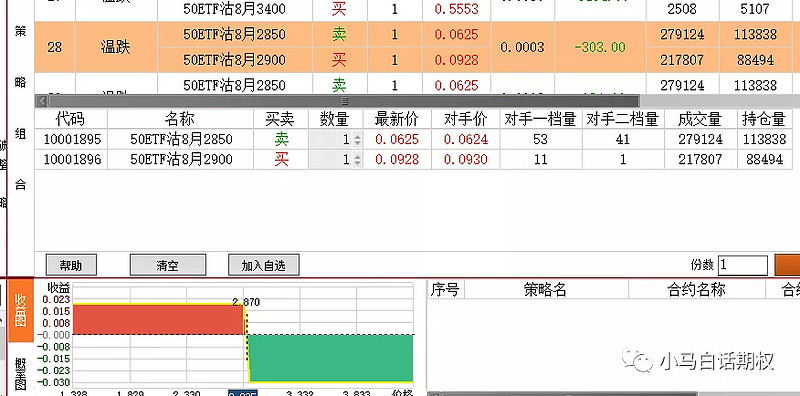Increase quantity for contract 10001895
800x396 pixels.
[357, 136]
